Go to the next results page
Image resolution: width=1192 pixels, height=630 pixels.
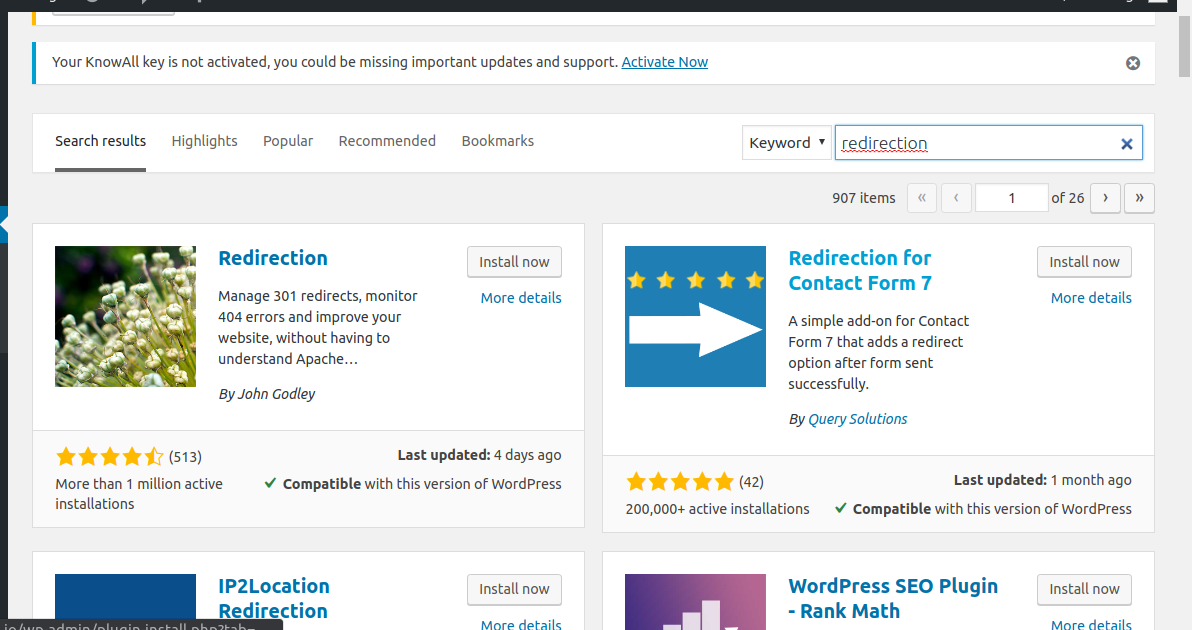[1105, 198]
